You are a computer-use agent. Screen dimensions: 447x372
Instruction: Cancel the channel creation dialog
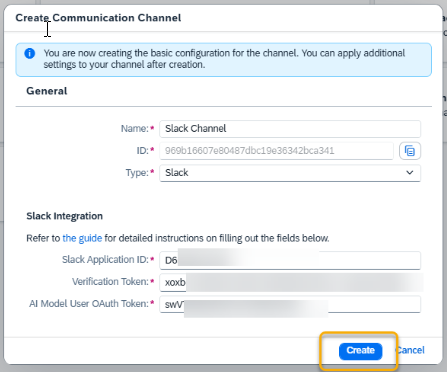410,350
